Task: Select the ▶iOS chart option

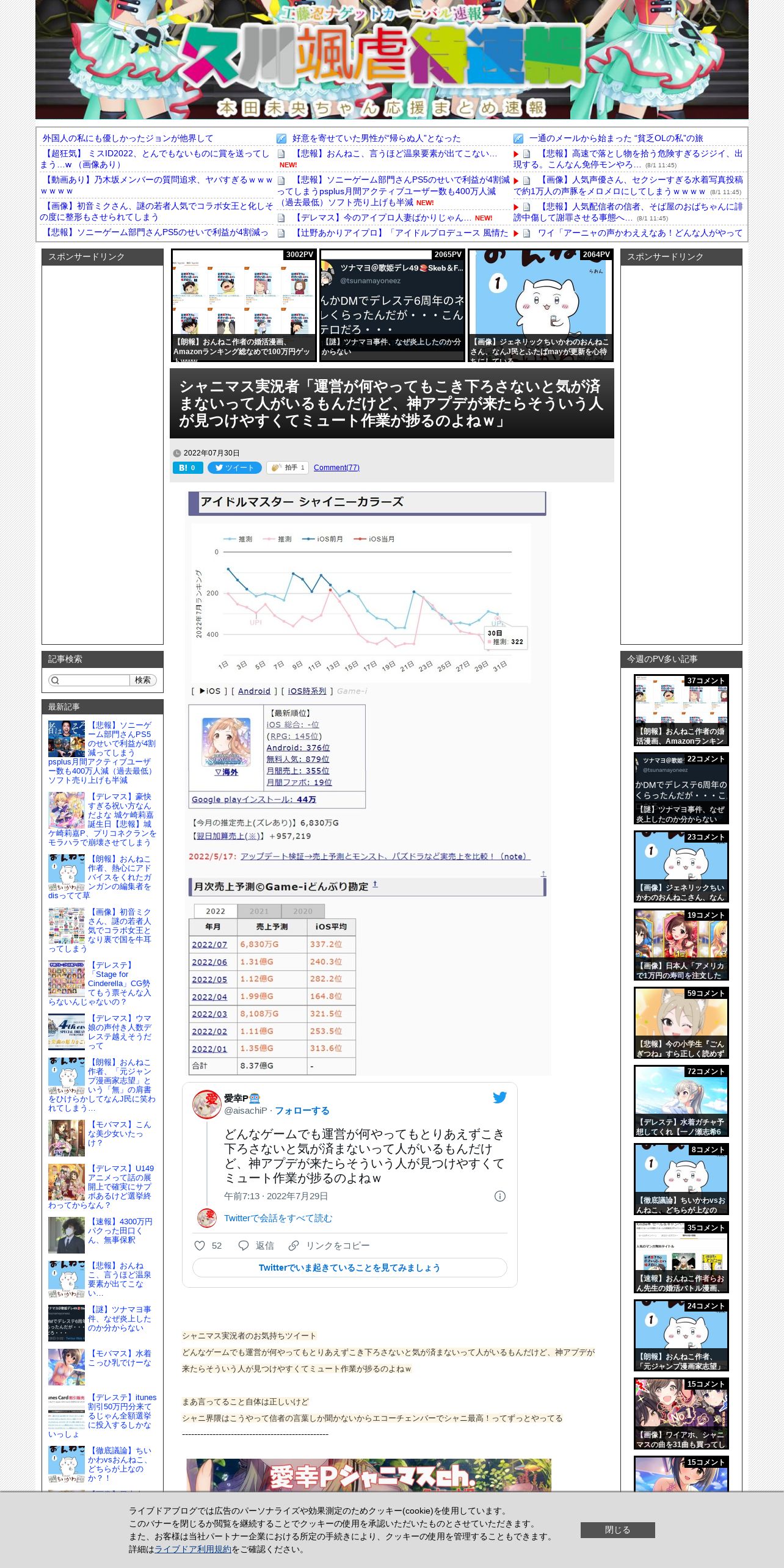Action: click(209, 691)
